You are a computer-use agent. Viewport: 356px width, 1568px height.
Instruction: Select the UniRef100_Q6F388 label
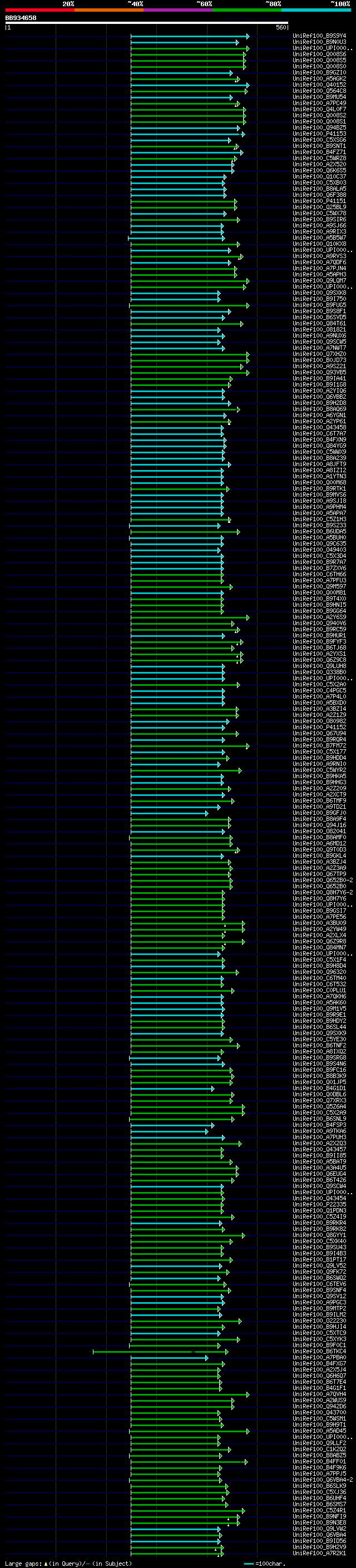(x=319, y=195)
